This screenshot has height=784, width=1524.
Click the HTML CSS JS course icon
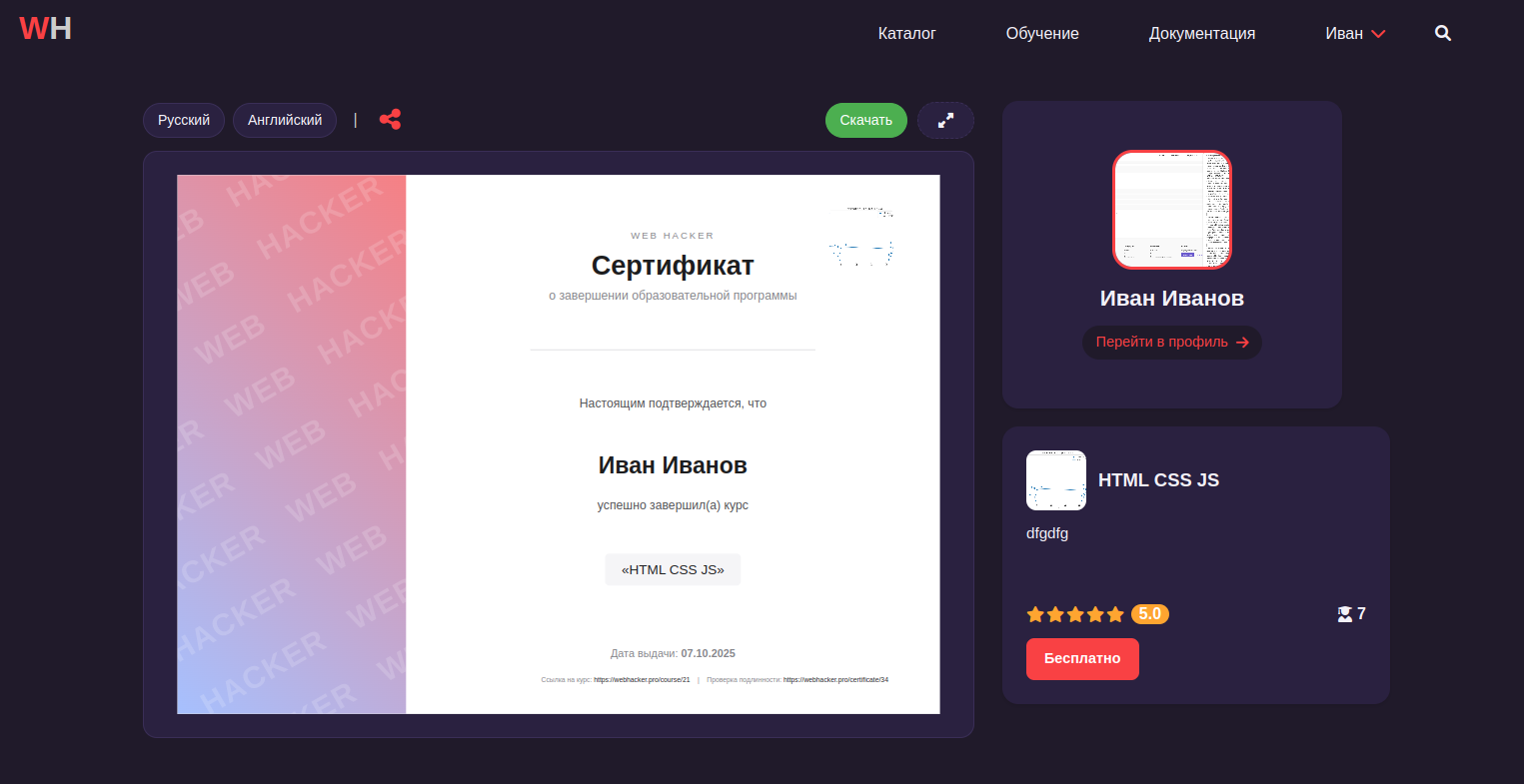tap(1055, 480)
